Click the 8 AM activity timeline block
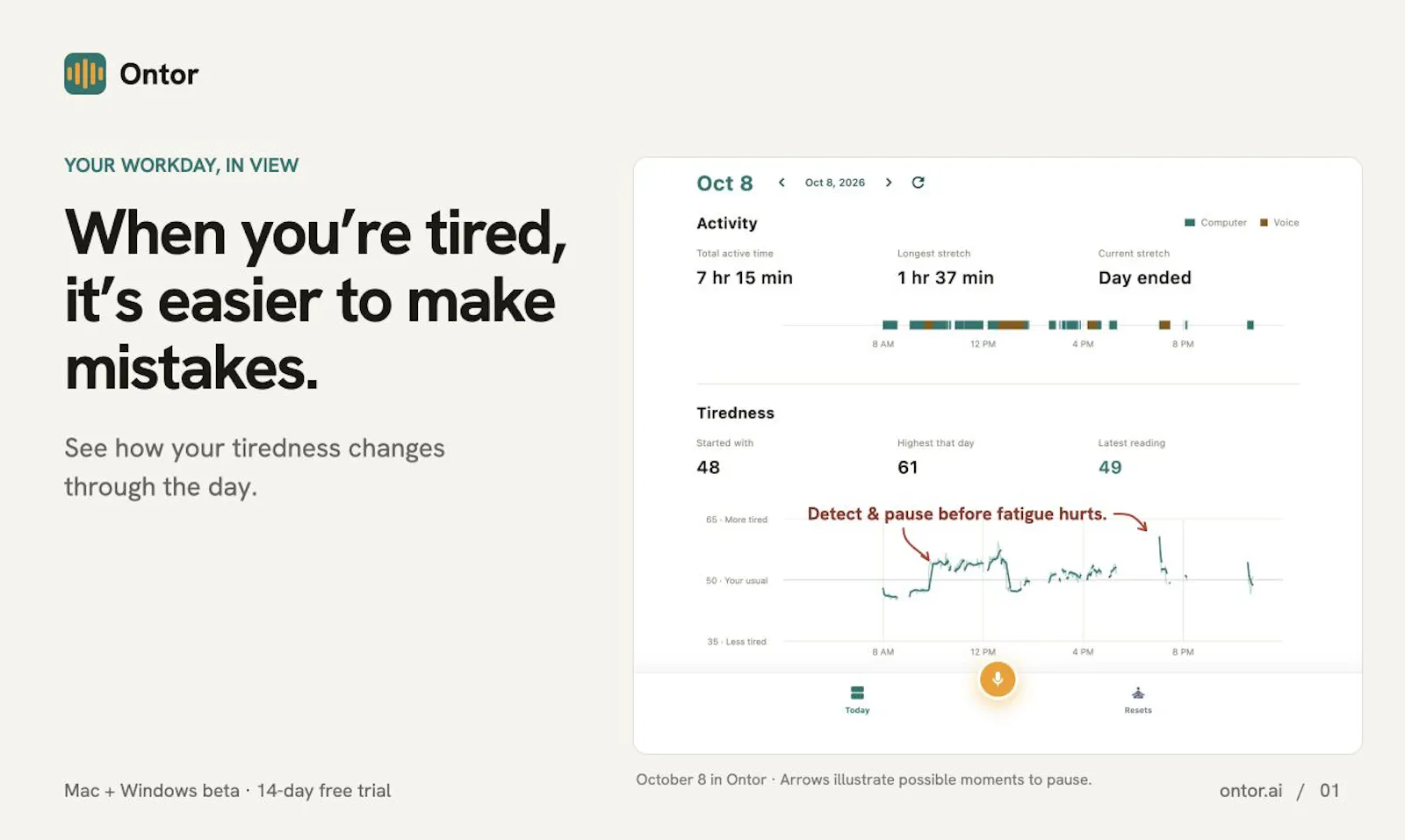1405x840 pixels. click(x=890, y=325)
